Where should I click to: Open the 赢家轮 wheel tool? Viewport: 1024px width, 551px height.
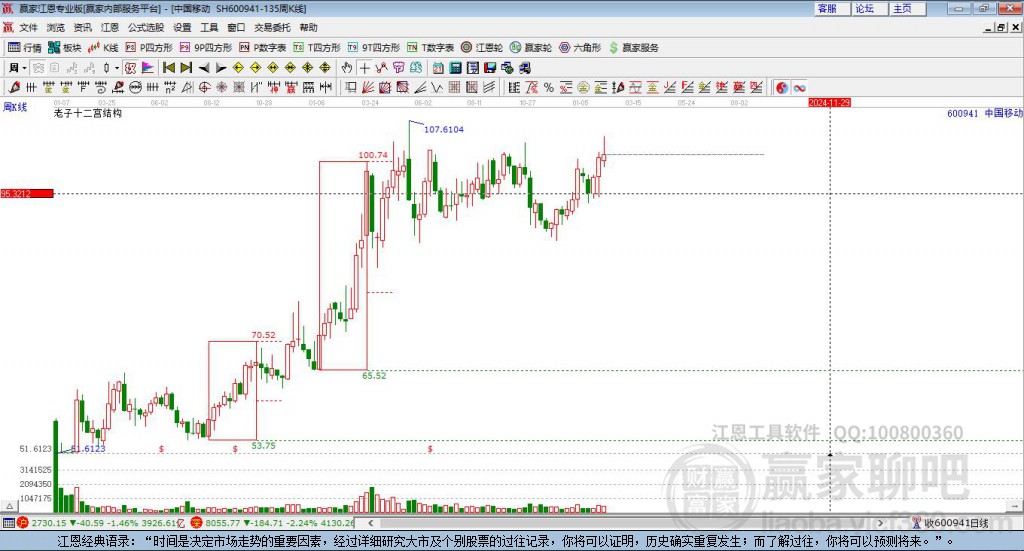coord(531,48)
